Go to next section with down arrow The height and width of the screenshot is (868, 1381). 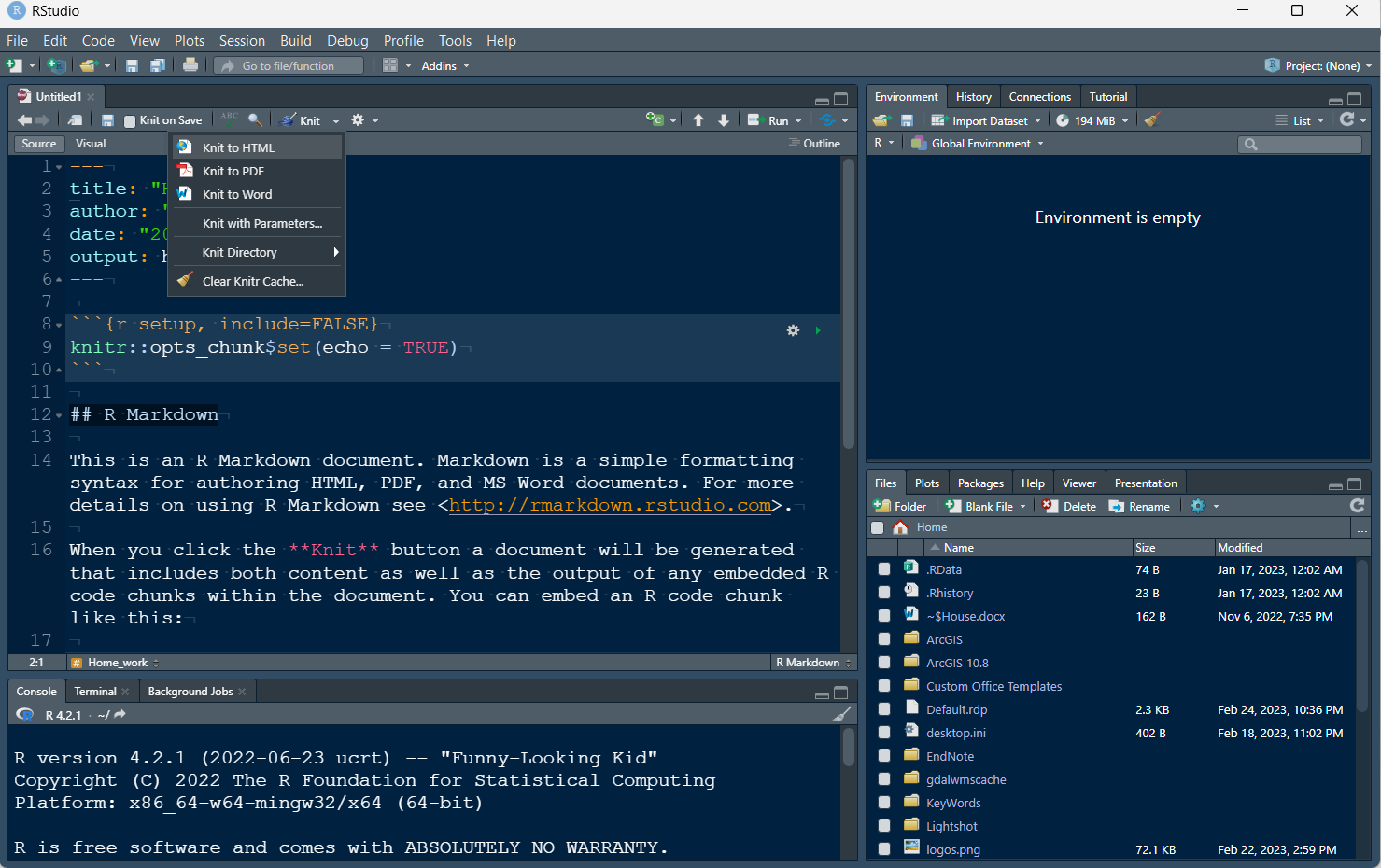(x=724, y=120)
